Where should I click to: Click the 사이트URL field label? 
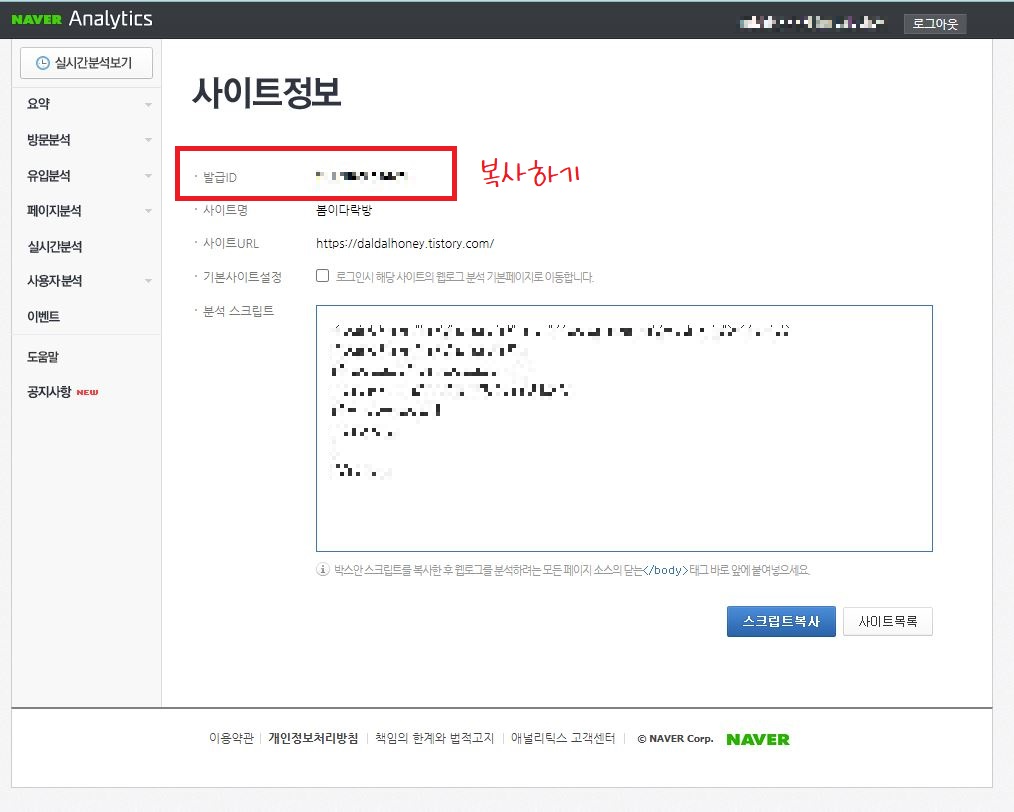point(231,244)
